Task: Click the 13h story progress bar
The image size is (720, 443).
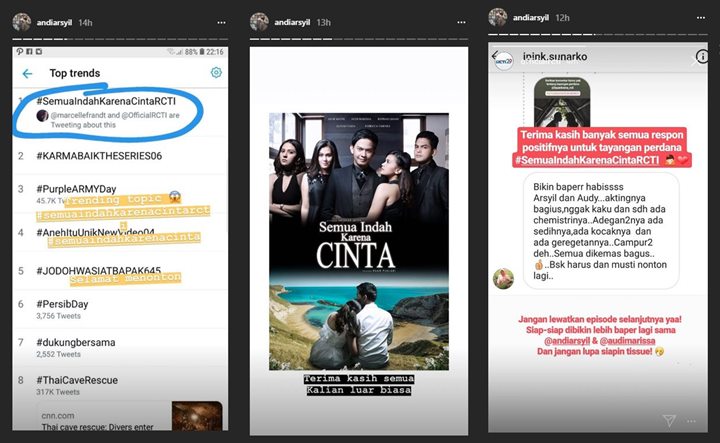Action: point(359,39)
